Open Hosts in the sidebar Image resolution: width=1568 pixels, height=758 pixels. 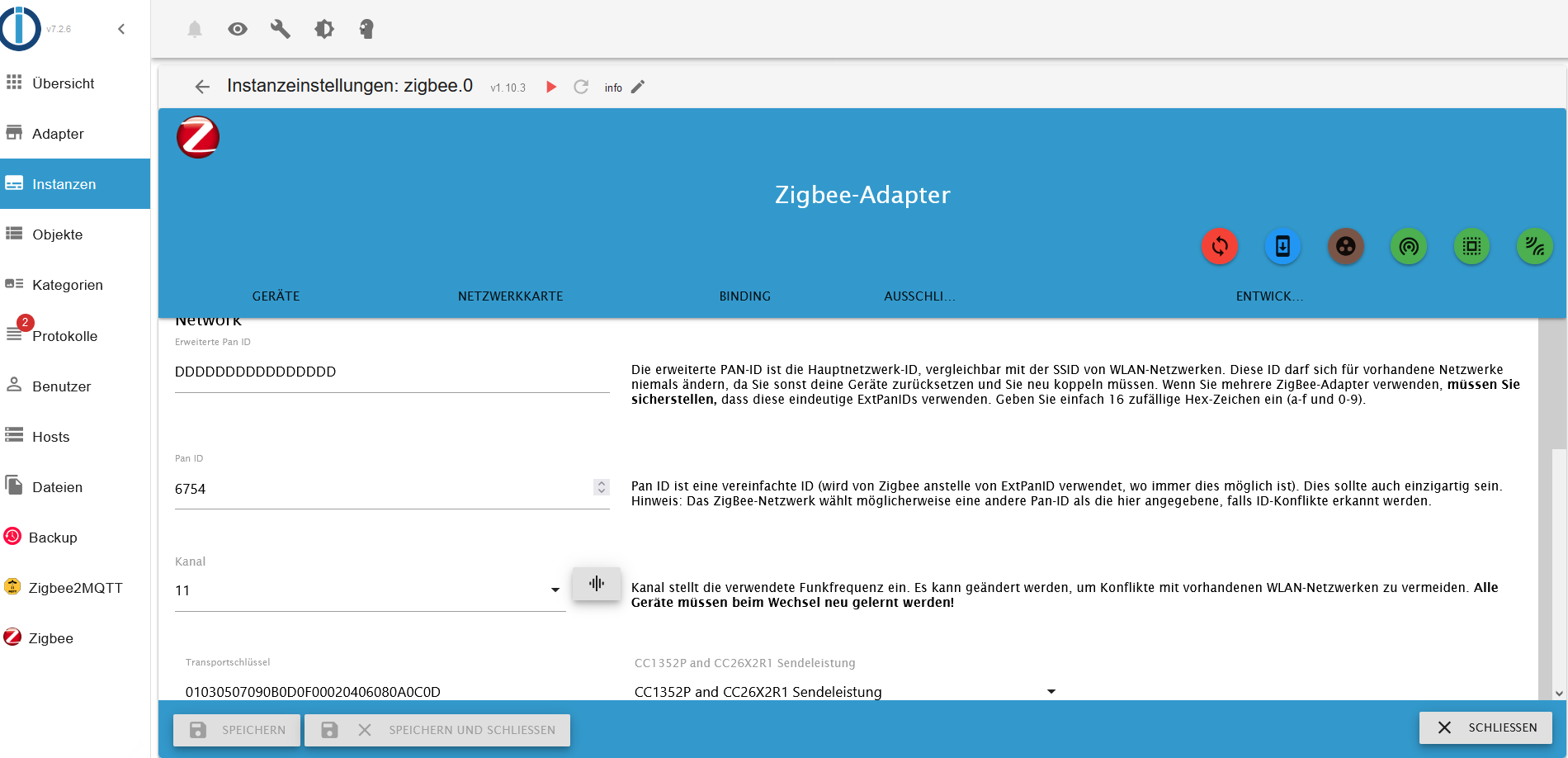tap(75, 437)
